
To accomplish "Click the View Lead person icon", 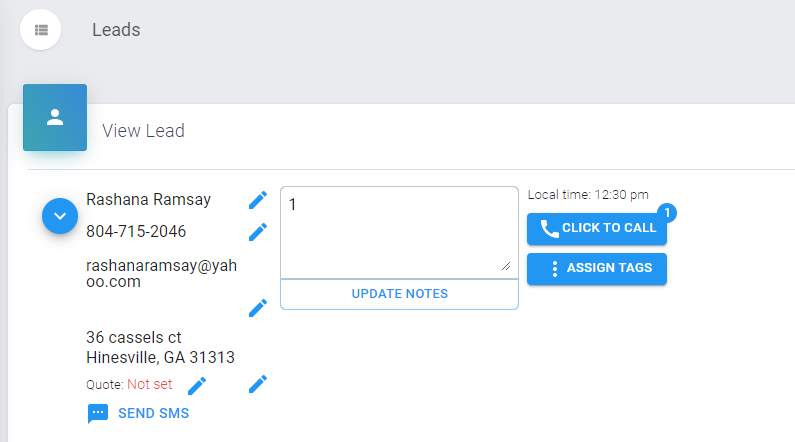I will coord(55,118).
